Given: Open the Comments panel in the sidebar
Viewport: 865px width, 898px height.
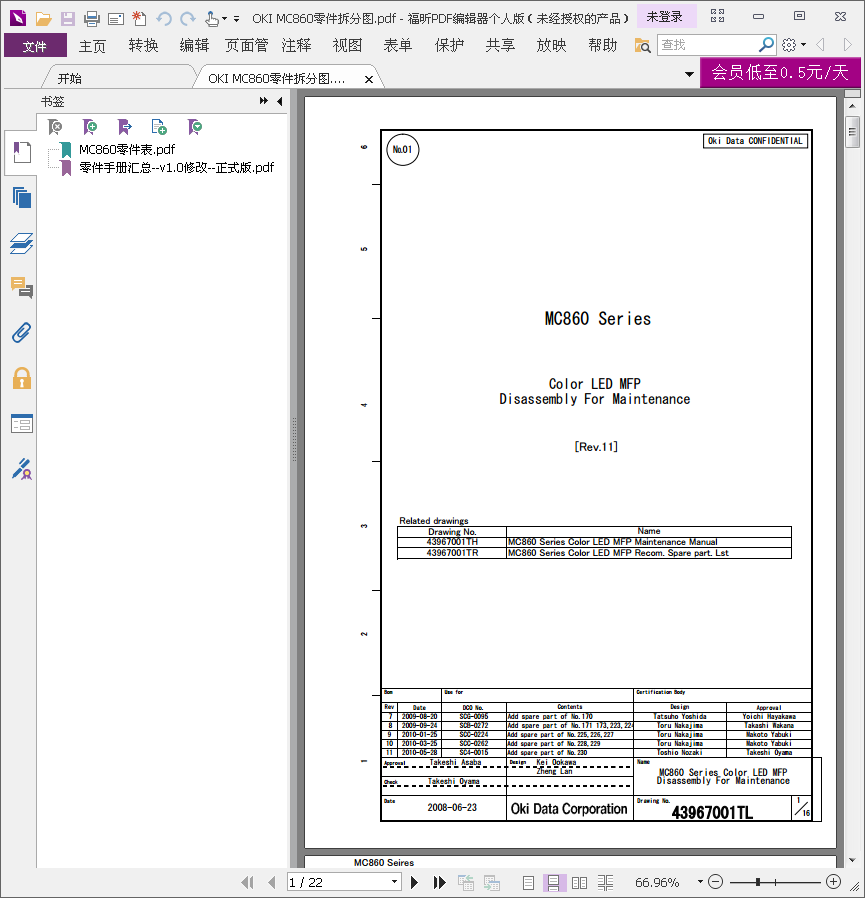Looking at the screenshot, I should pyautogui.click(x=22, y=287).
